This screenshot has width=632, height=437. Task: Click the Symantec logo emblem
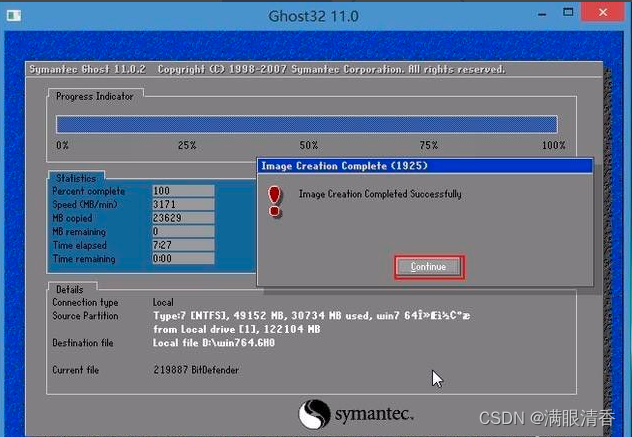314,414
